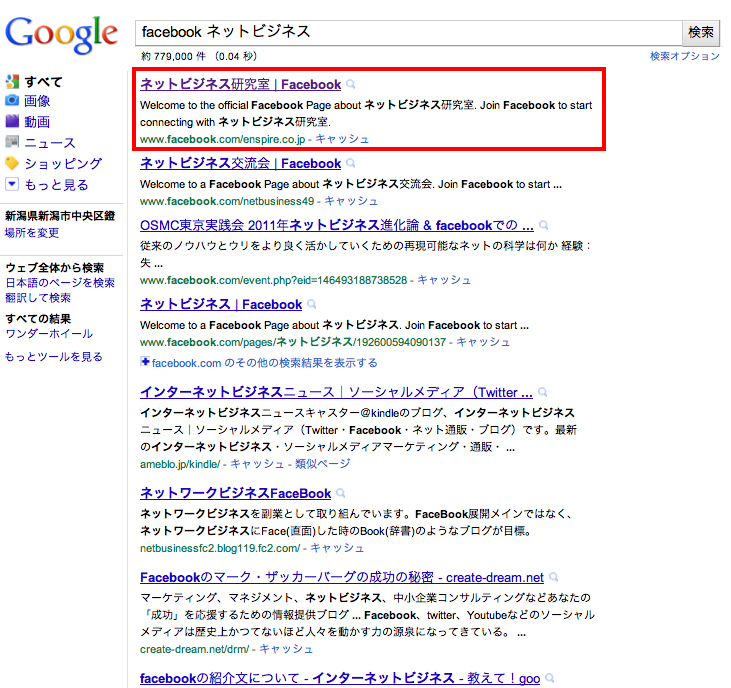
Task: Click the www.facebook.com/enspire.co.jp URL text
Action: coord(222,139)
